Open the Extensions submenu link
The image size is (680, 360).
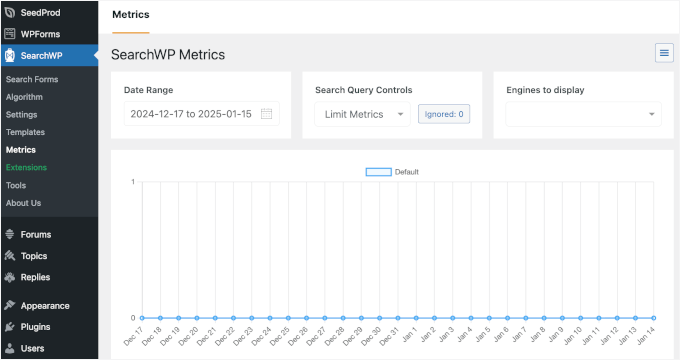click(26, 167)
